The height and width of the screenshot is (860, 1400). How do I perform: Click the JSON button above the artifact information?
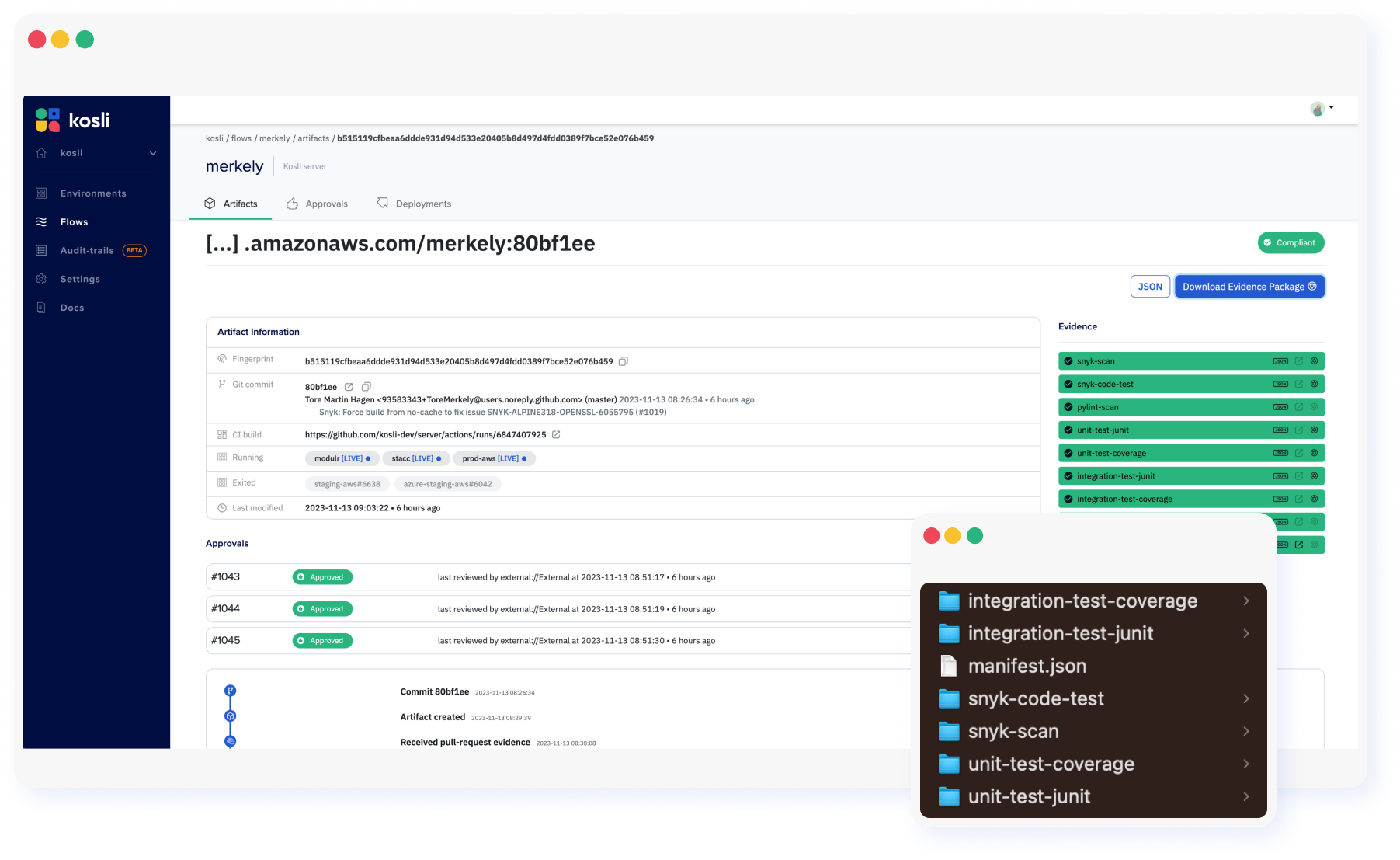(x=1150, y=287)
